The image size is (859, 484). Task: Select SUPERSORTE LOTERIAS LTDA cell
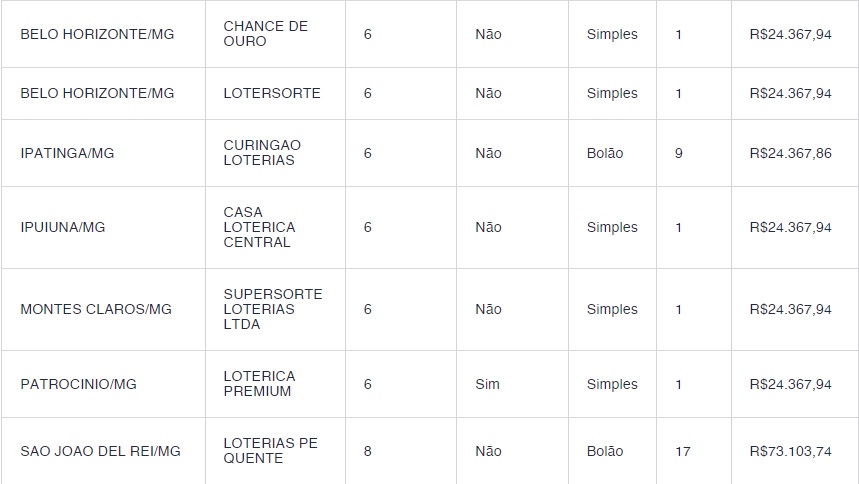tap(272, 309)
